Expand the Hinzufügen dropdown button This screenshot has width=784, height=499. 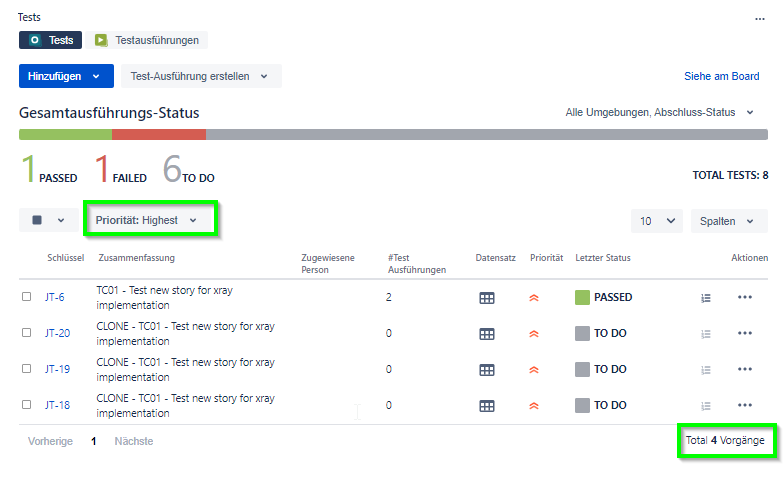tap(66, 76)
